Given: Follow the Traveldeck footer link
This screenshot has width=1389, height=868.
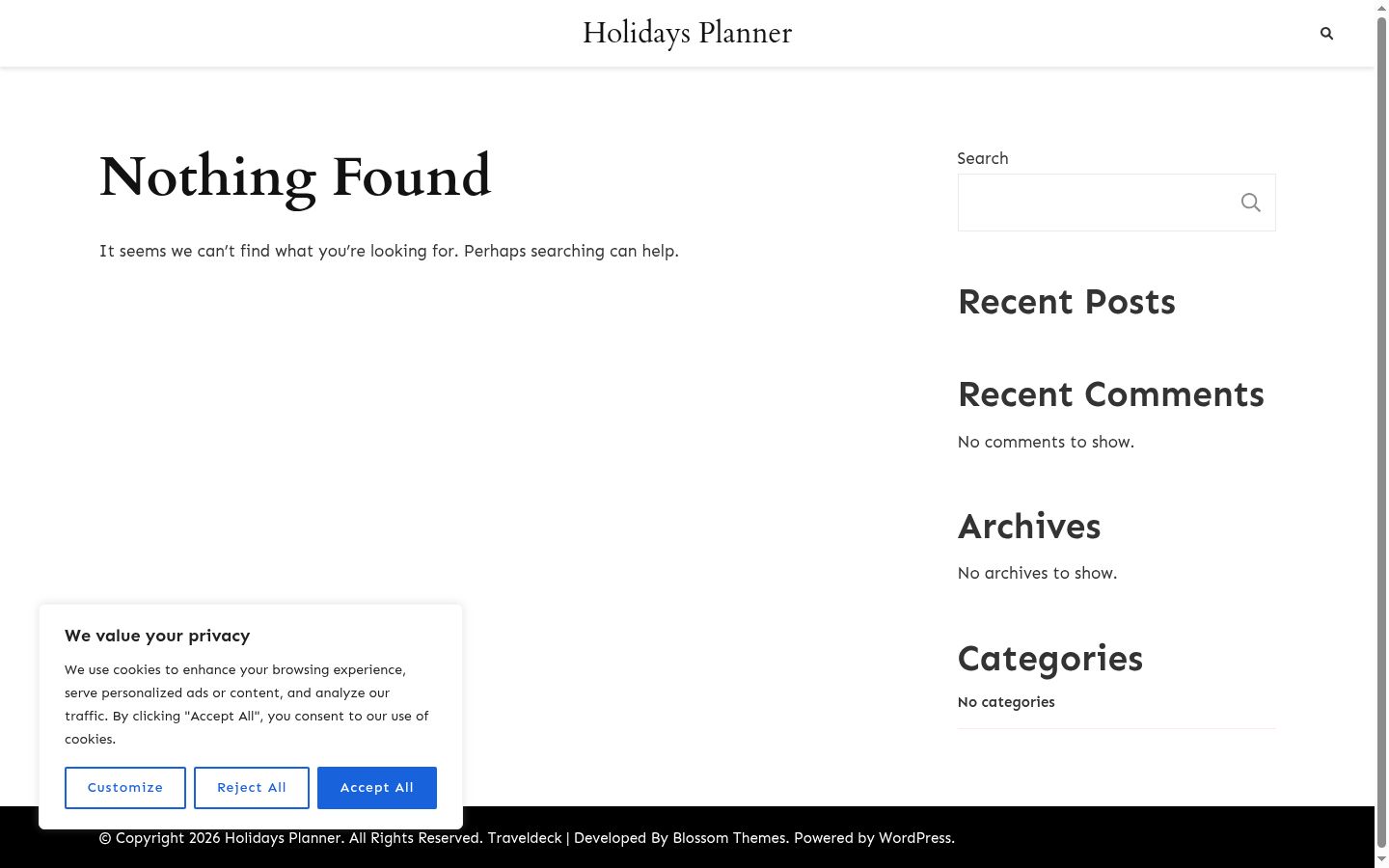Looking at the screenshot, I should click(x=525, y=838).
